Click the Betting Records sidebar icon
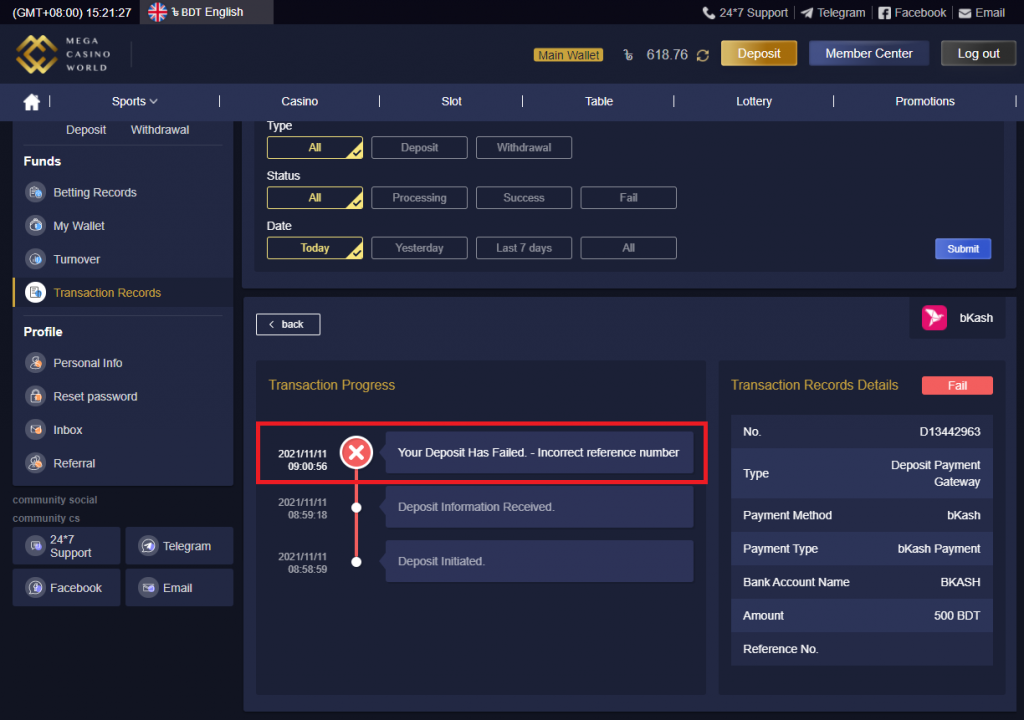1024x720 pixels. click(x=35, y=192)
